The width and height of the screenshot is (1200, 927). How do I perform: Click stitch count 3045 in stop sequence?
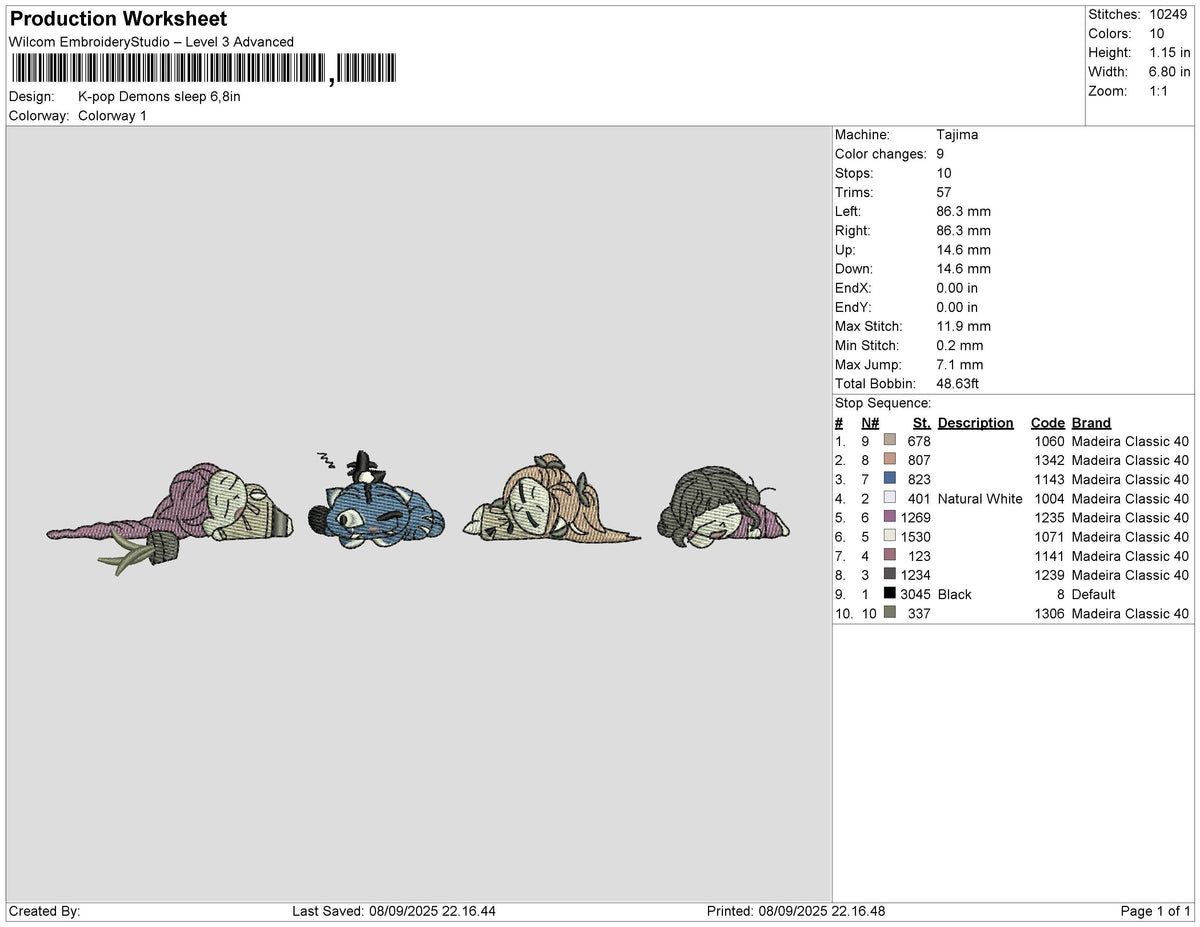(x=915, y=594)
